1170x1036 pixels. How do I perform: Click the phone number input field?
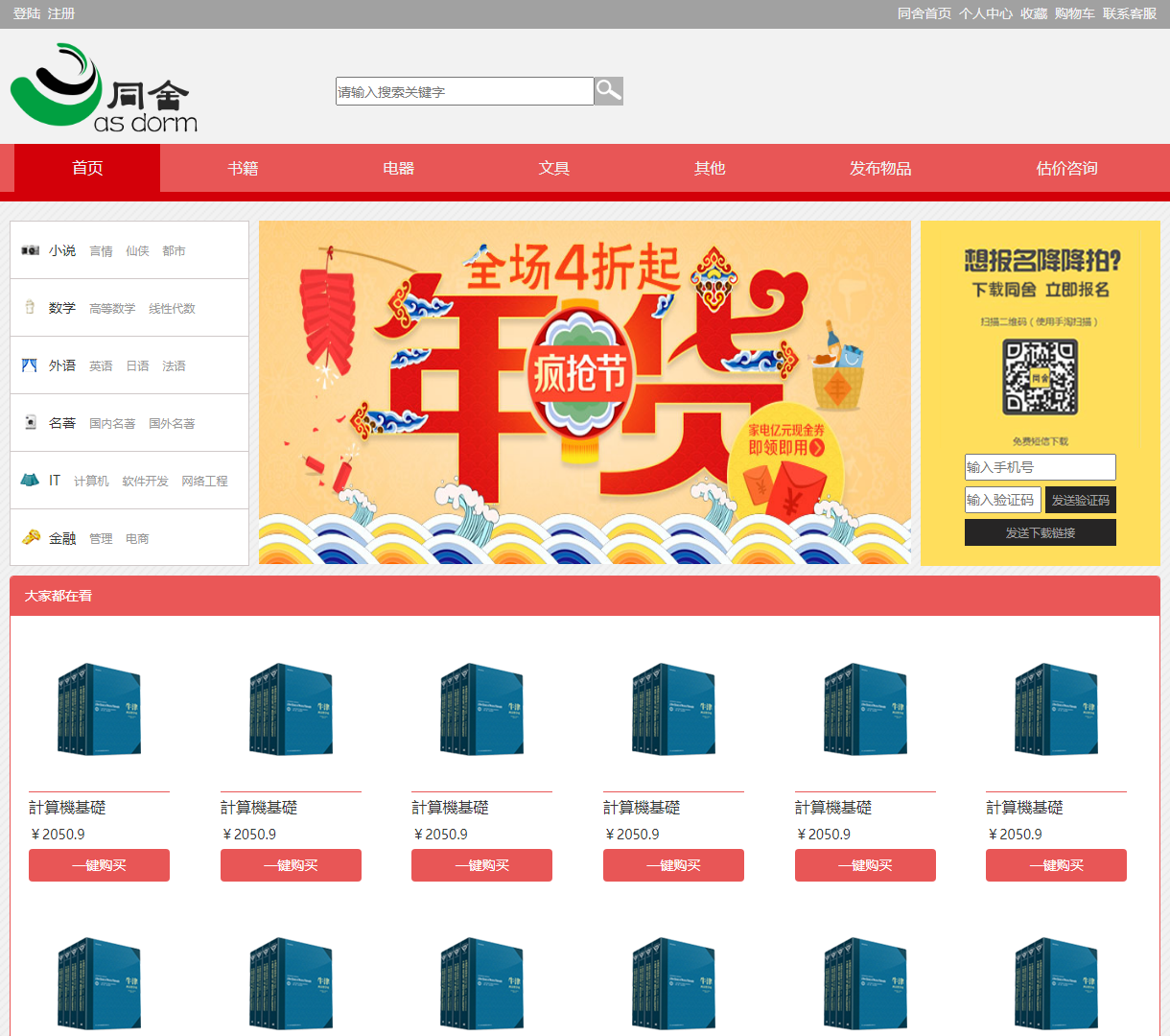1040,467
